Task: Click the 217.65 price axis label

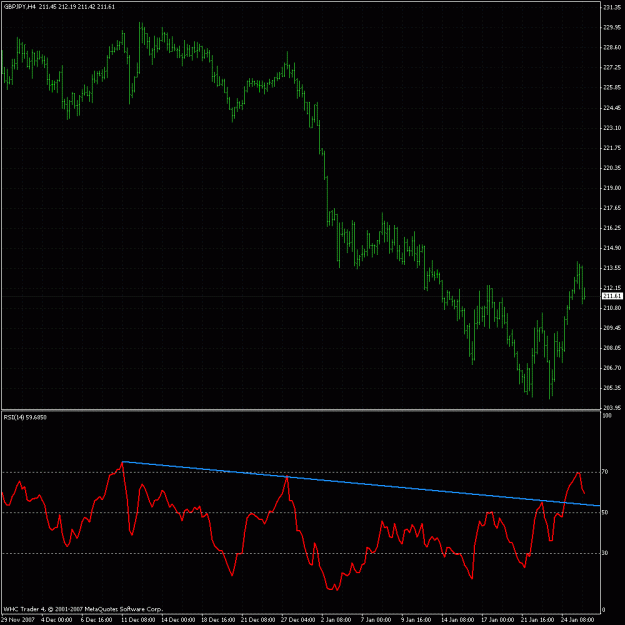Action: coord(612,208)
